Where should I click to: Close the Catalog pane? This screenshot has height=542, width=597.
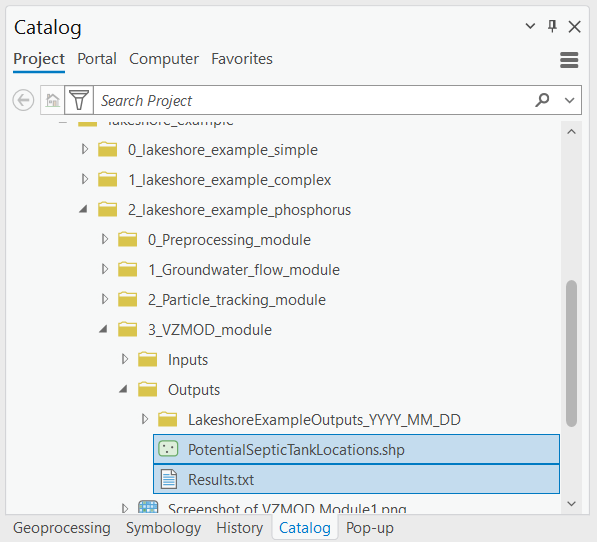pos(574,27)
